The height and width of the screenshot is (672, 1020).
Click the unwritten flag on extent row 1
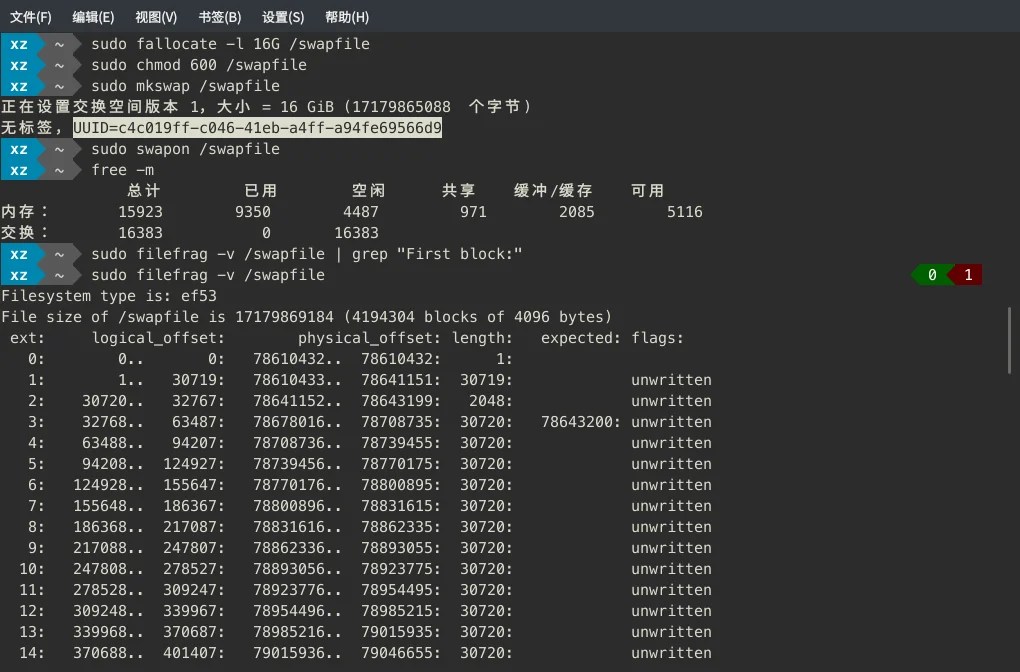[x=671, y=379]
